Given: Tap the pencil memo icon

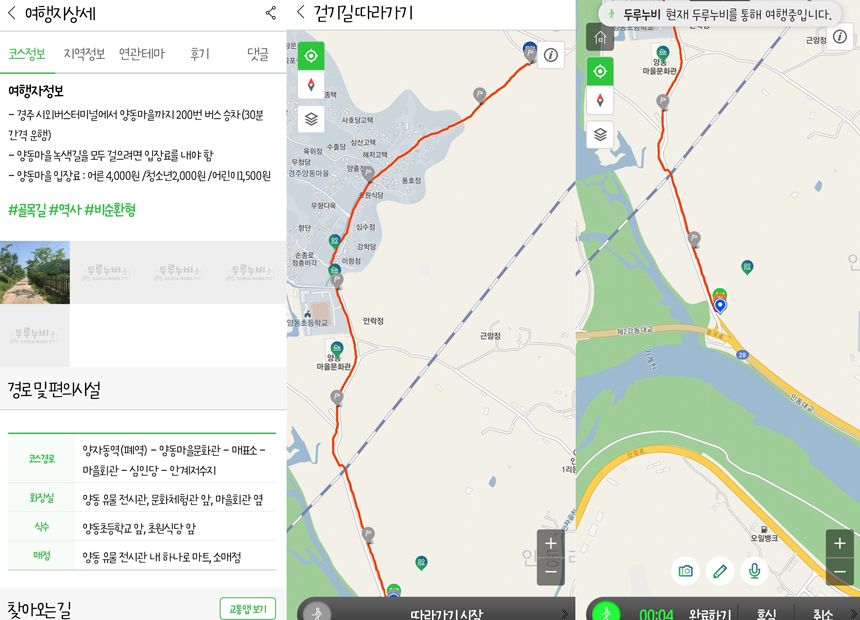Looking at the screenshot, I should 720,571.
